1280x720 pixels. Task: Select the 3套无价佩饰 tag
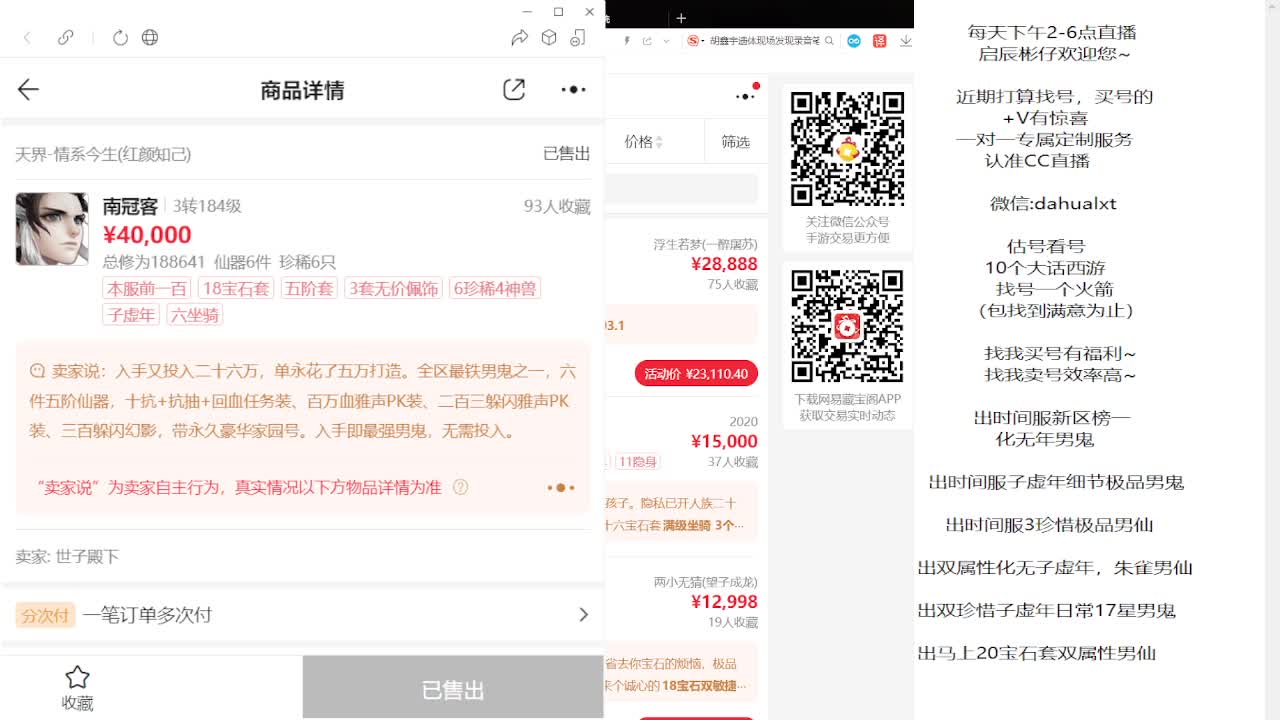tap(393, 289)
